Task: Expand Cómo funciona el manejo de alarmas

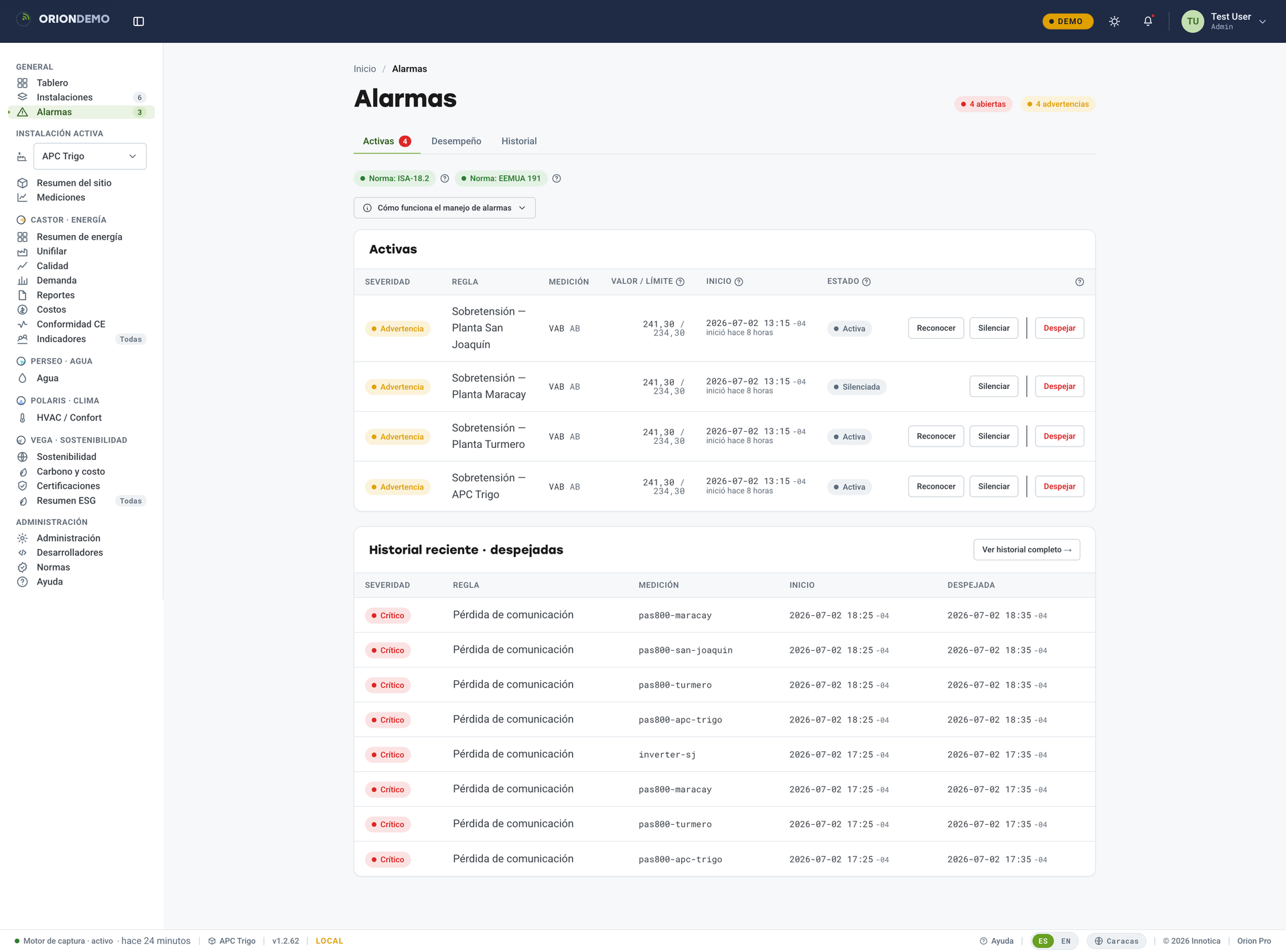Action: coord(445,208)
